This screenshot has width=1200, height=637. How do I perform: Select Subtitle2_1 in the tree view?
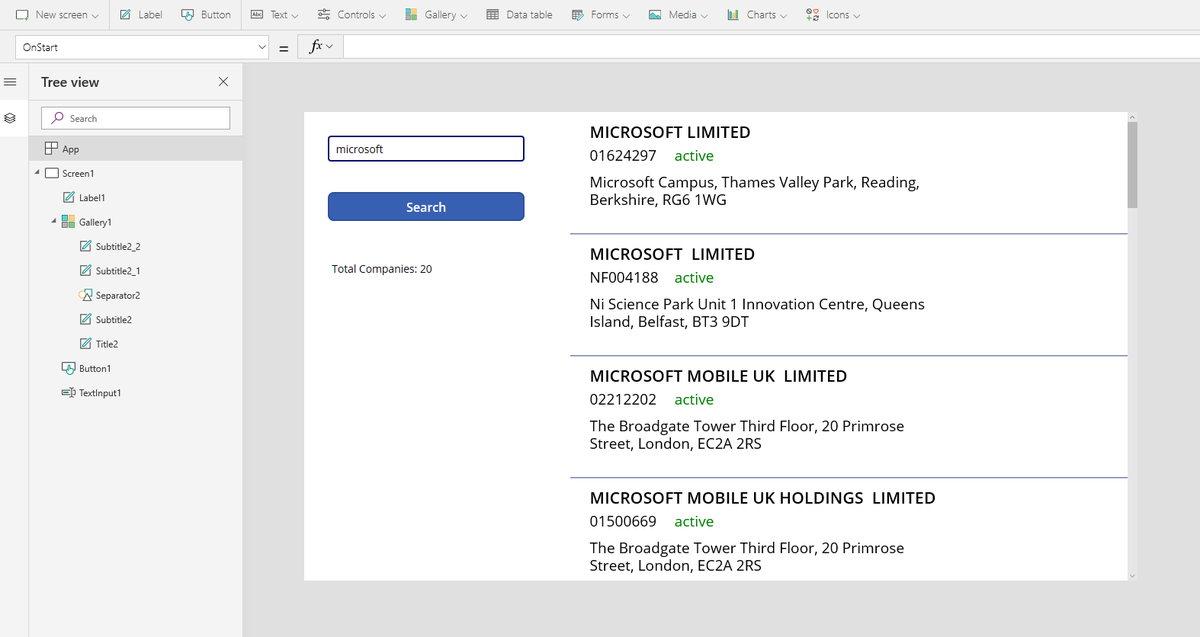(118, 271)
